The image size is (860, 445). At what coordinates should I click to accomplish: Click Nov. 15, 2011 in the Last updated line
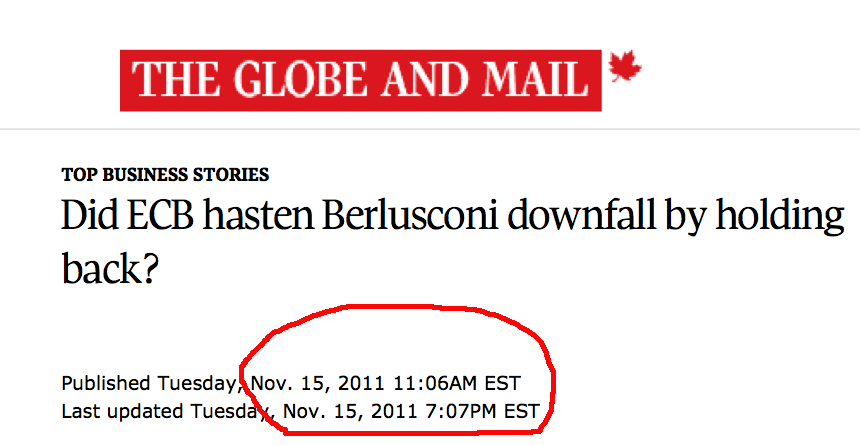350,411
